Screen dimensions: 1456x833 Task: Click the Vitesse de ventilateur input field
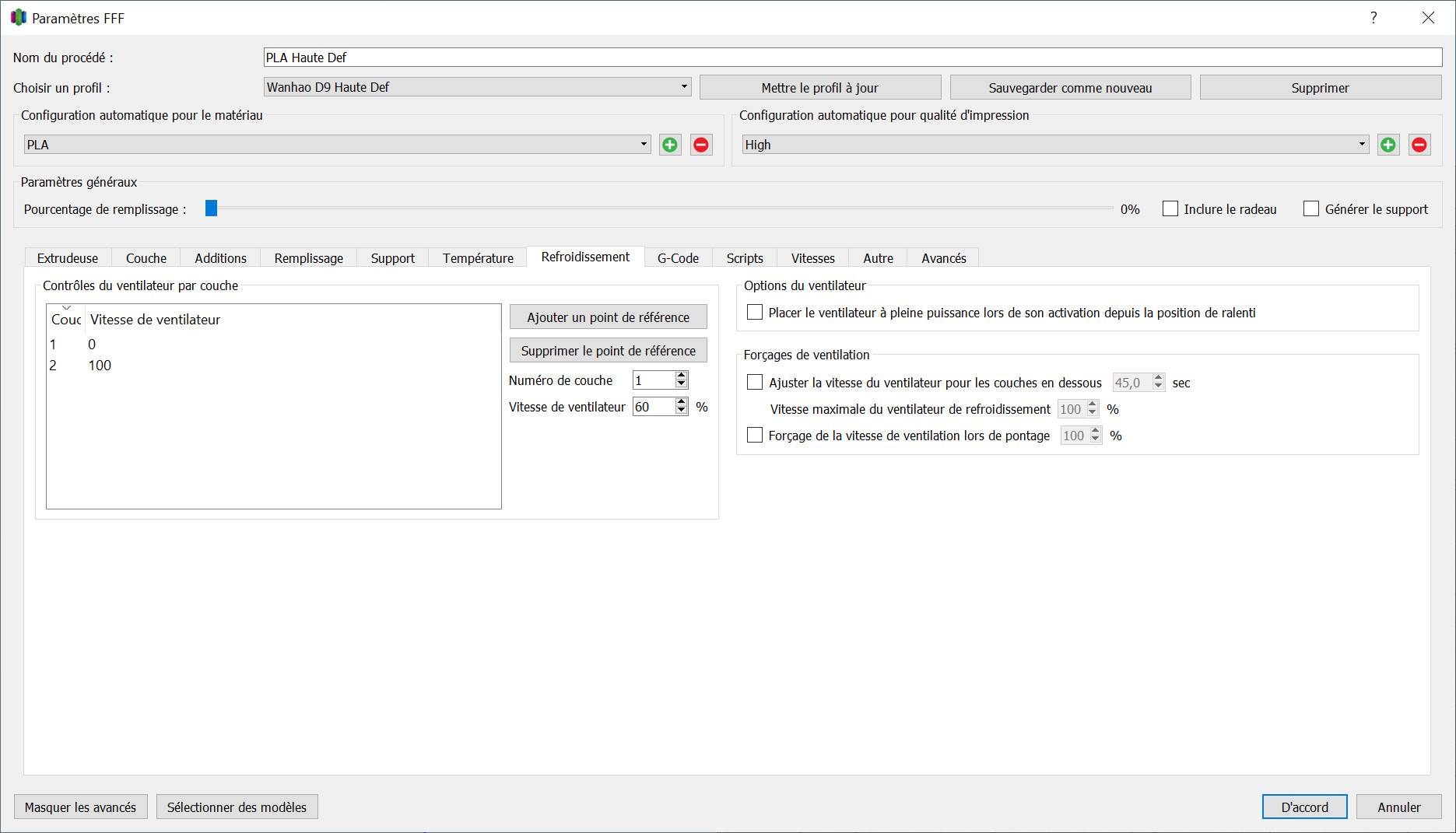(654, 407)
